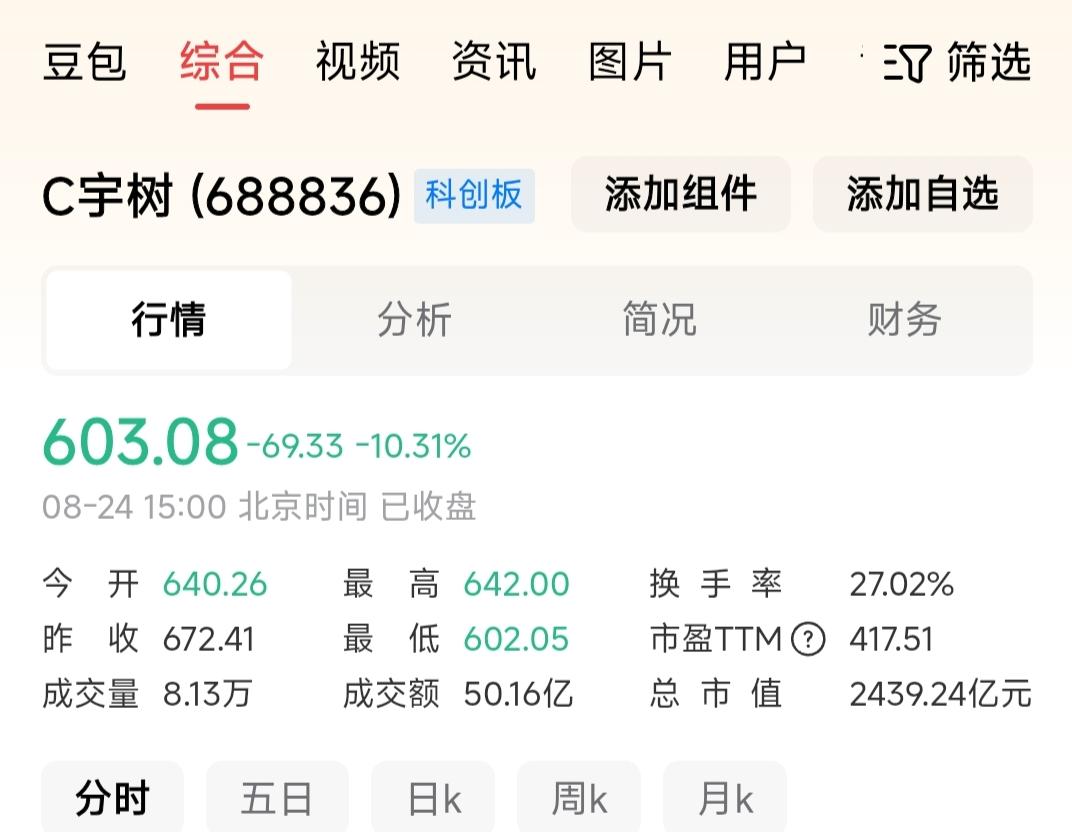This screenshot has width=1072, height=832.
Task: Click the 换手率 value 27.02%
Action: coord(902,585)
